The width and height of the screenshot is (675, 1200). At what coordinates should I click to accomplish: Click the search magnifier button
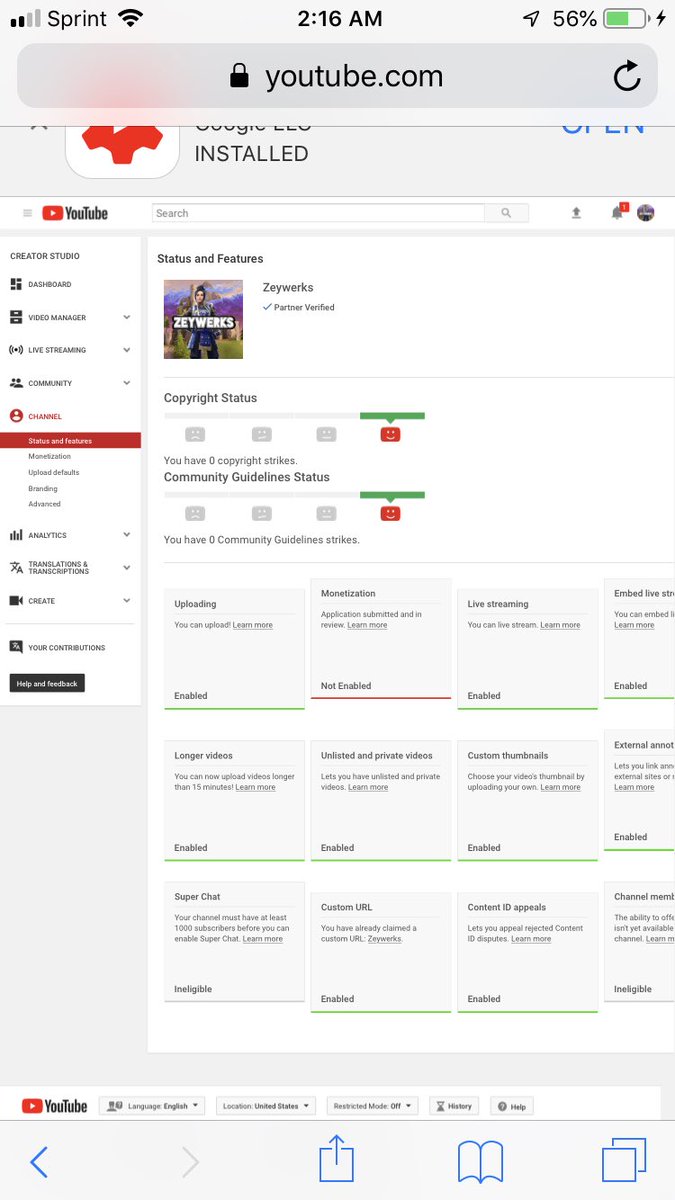click(x=506, y=213)
